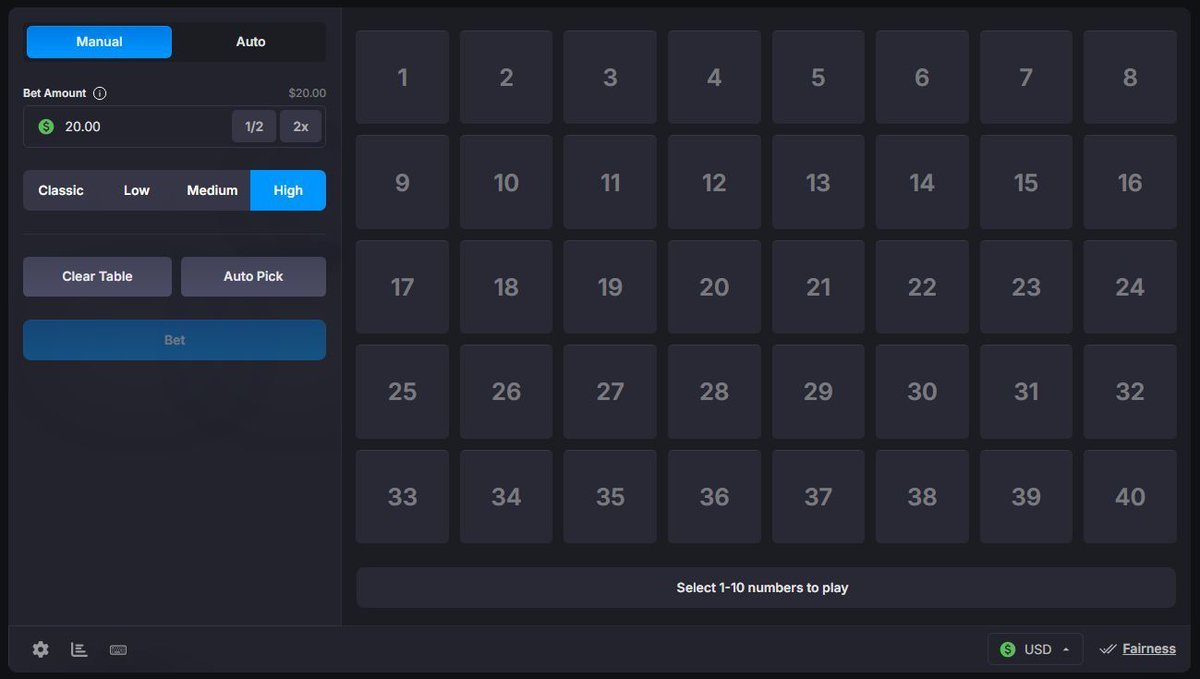Choose tile 19 on the grid
Image resolution: width=1200 pixels, height=679 pixels.
pos(610,287)
